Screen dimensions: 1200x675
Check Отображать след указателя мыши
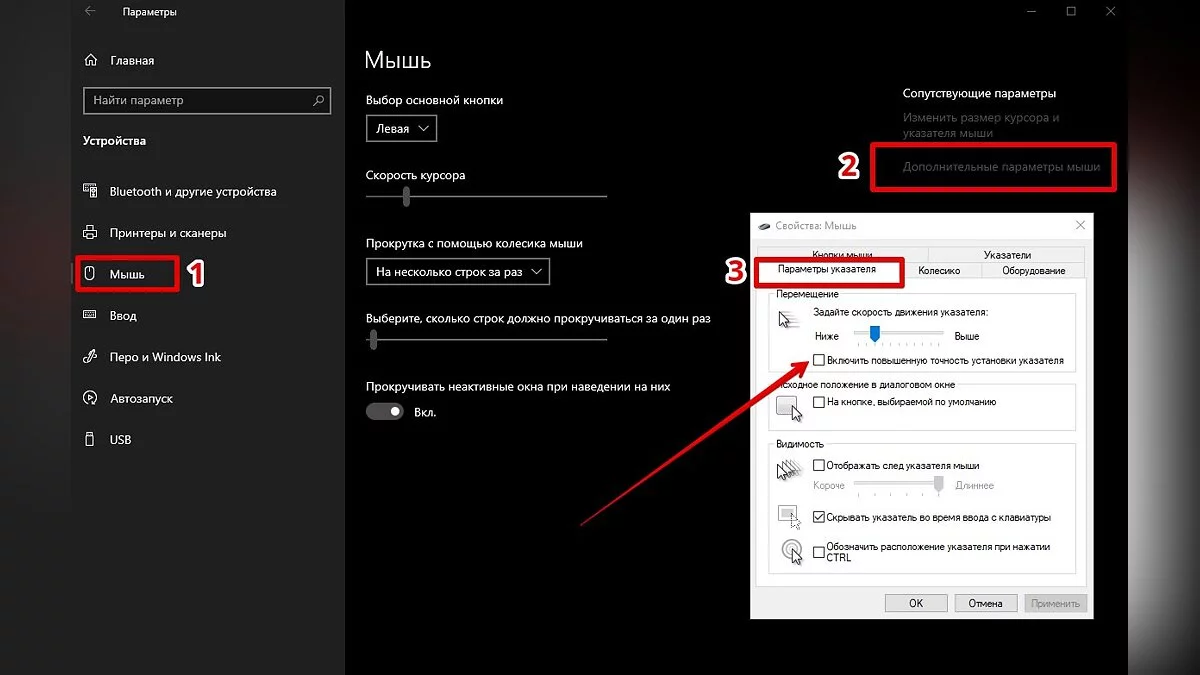(x=819, y=465)
